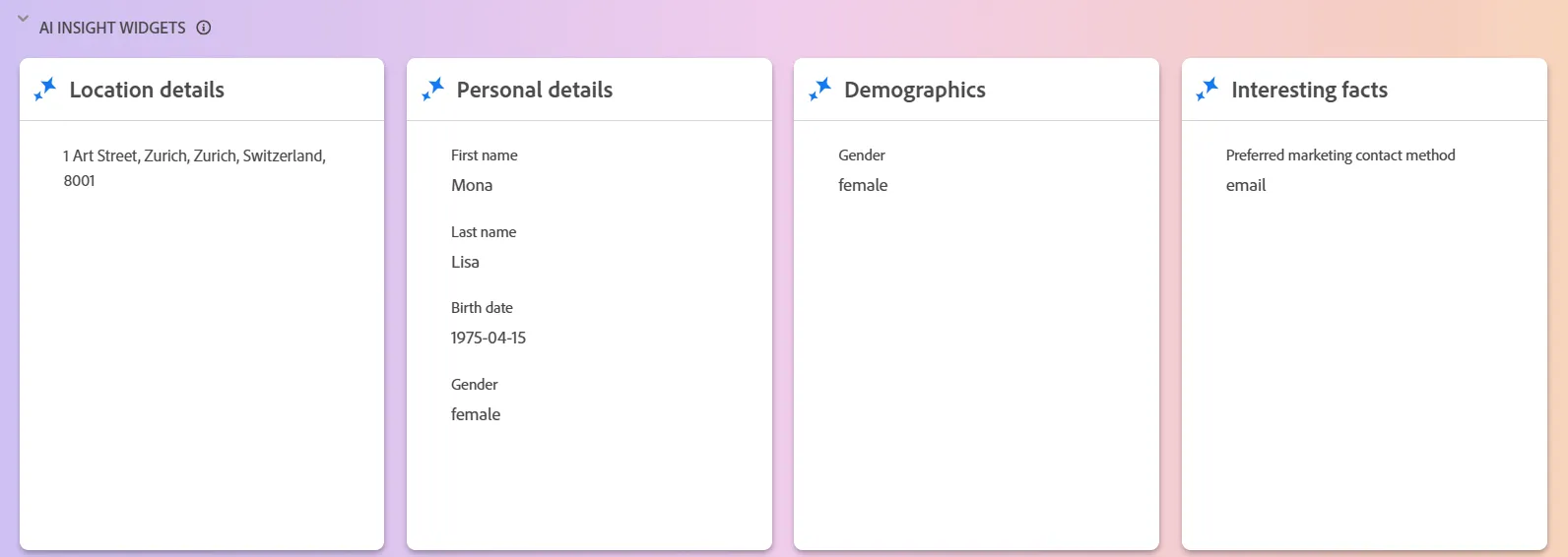Click the Gender label in Demographics
The height and width of the screenshot is (557, 1568).
862,155
